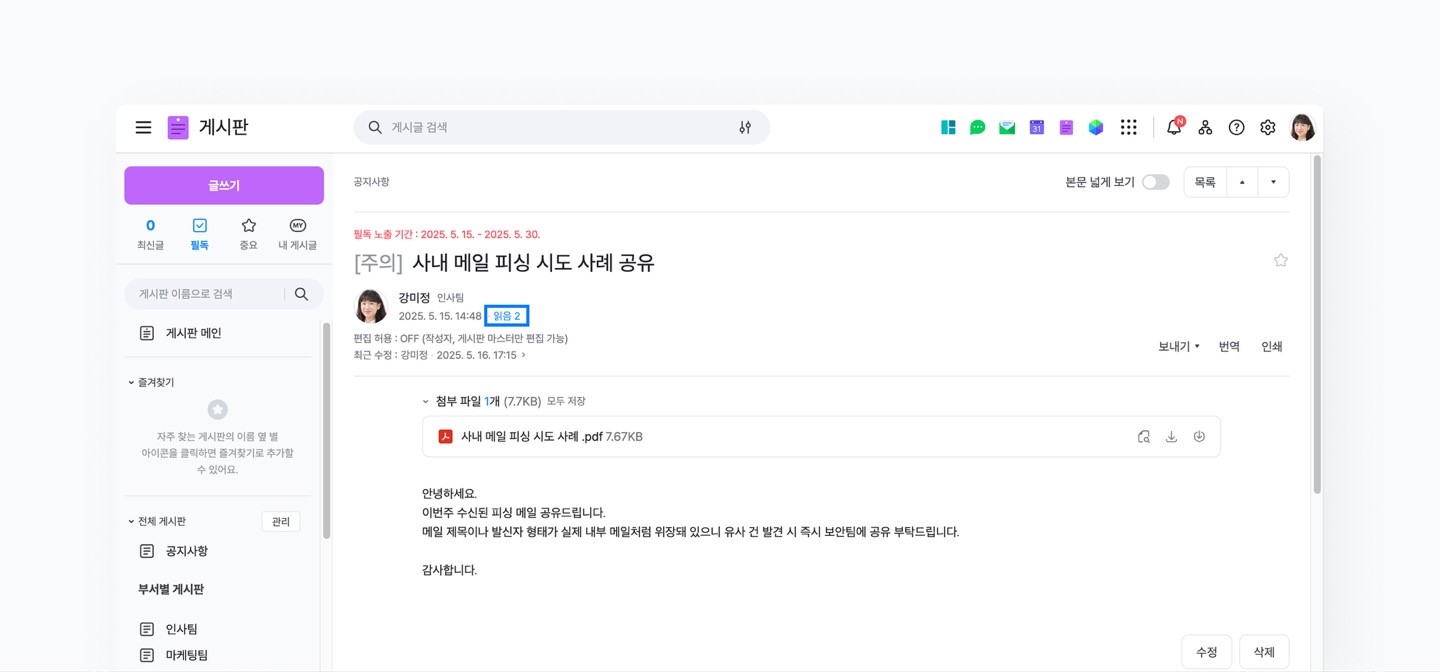Star the phishing notice post
This screenshot has width=1440, height=672.
point(1281,260)
